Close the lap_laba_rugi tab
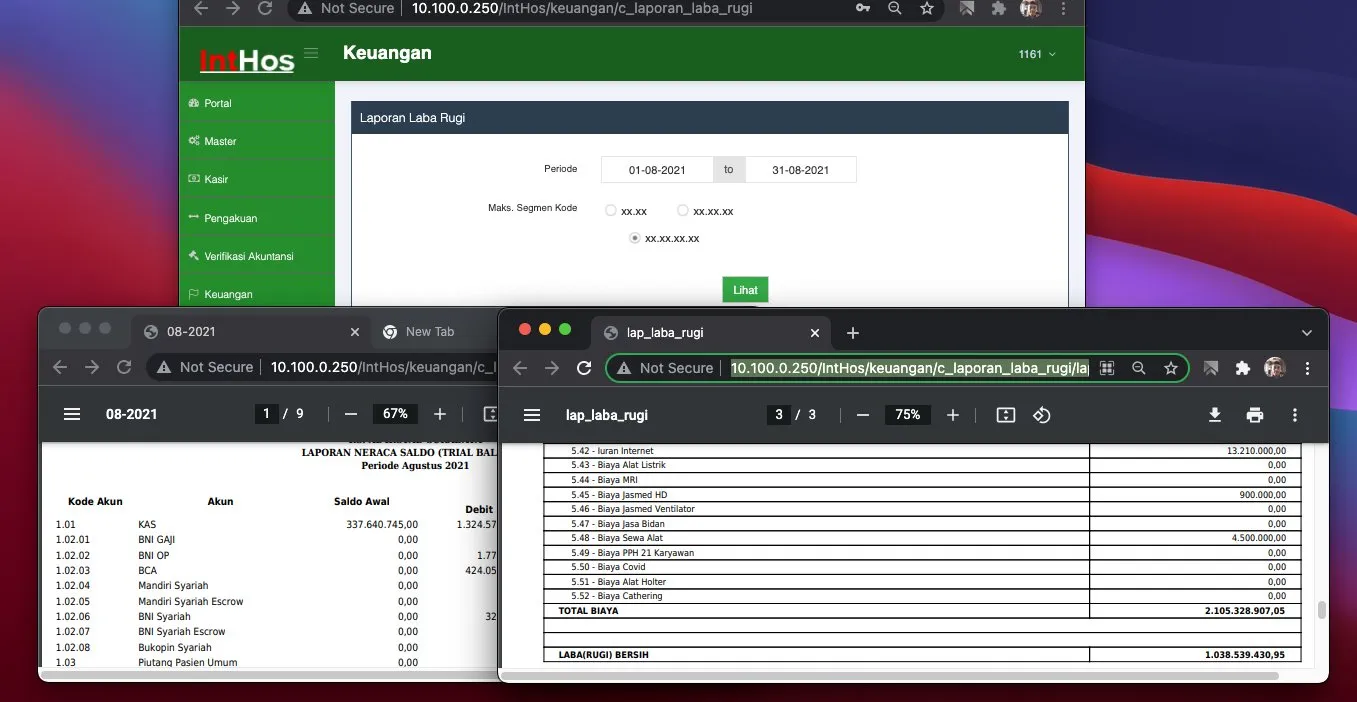 coord(815,333)
